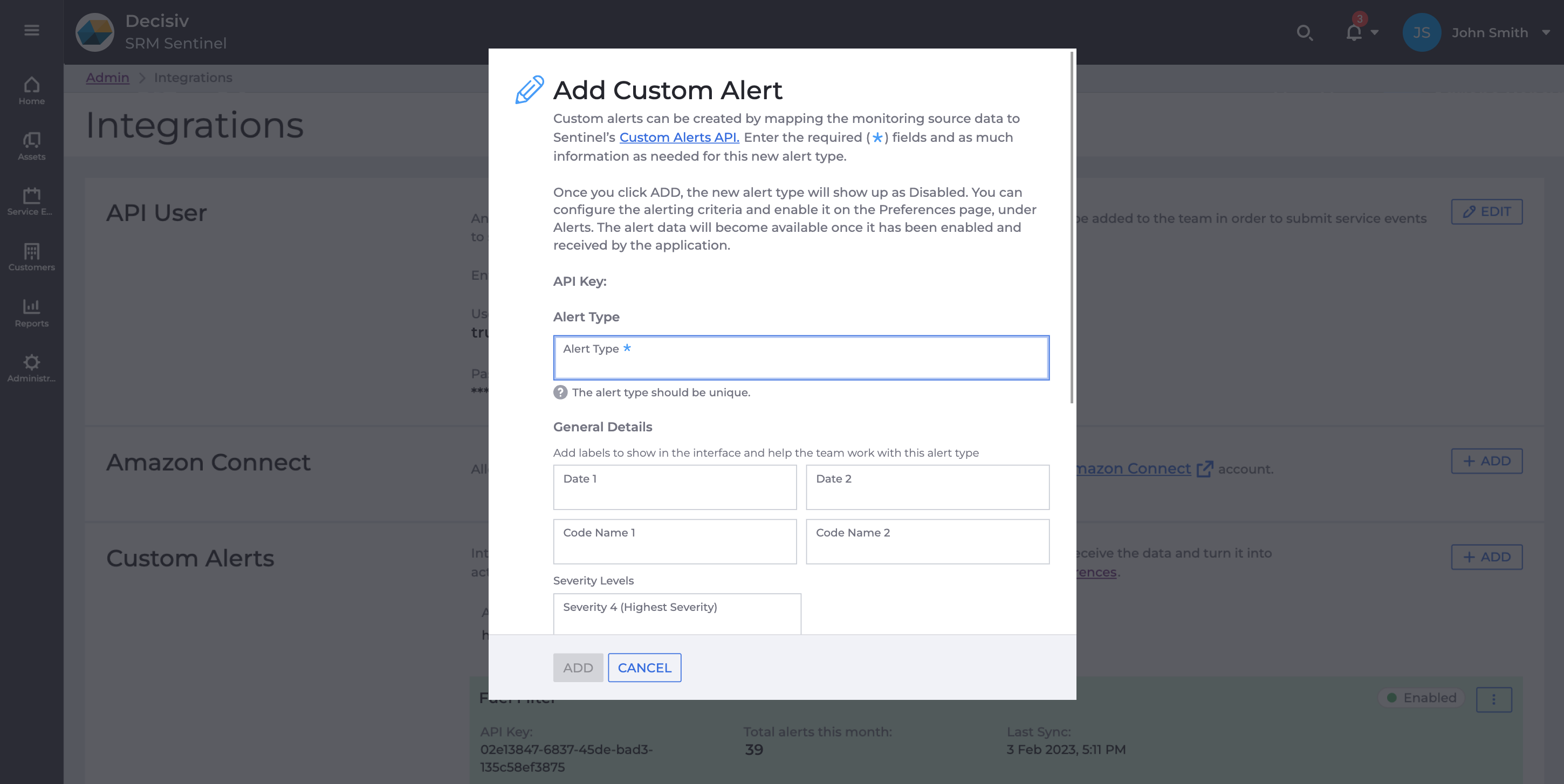Open notifications via the bell icon
The width and height of the screenshot is (1564, 784).
[x=1352, y=33]
